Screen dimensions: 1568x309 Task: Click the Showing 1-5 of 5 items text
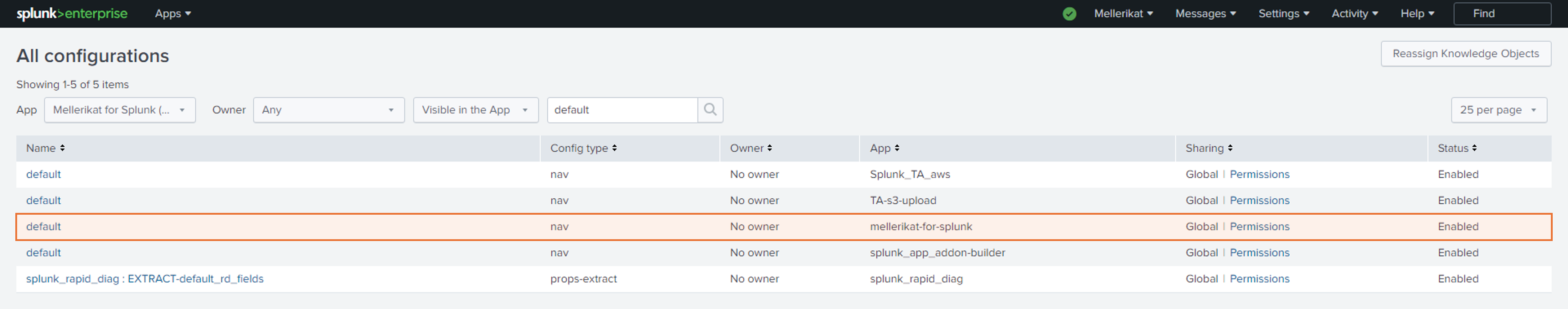point(72,85)
